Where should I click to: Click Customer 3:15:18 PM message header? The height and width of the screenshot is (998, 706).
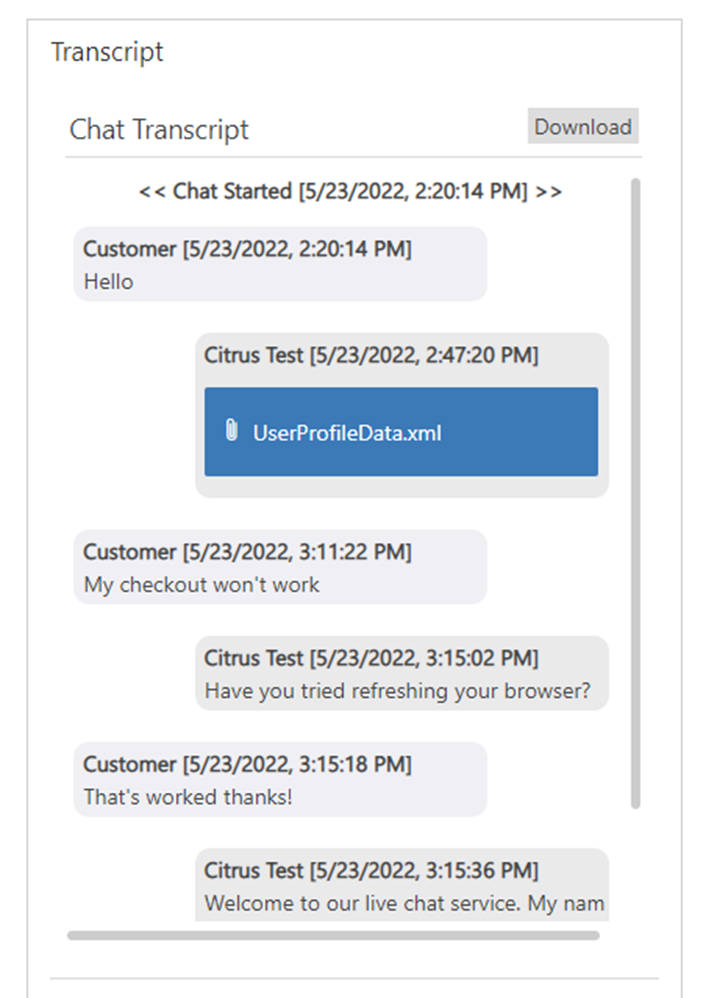pyautogui.click(x=247, y=764)
